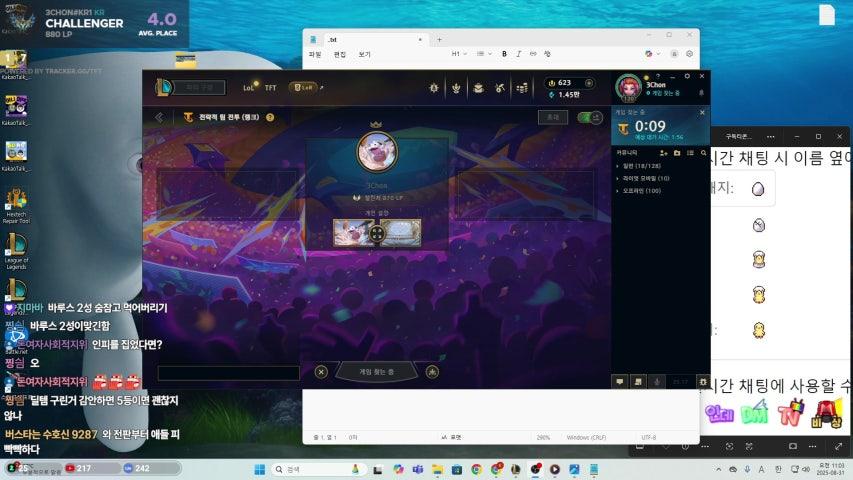The width and height of the screenshot is (853, 480).
Task: Open Notepad settings gear
Action: [x=689, y=54]
